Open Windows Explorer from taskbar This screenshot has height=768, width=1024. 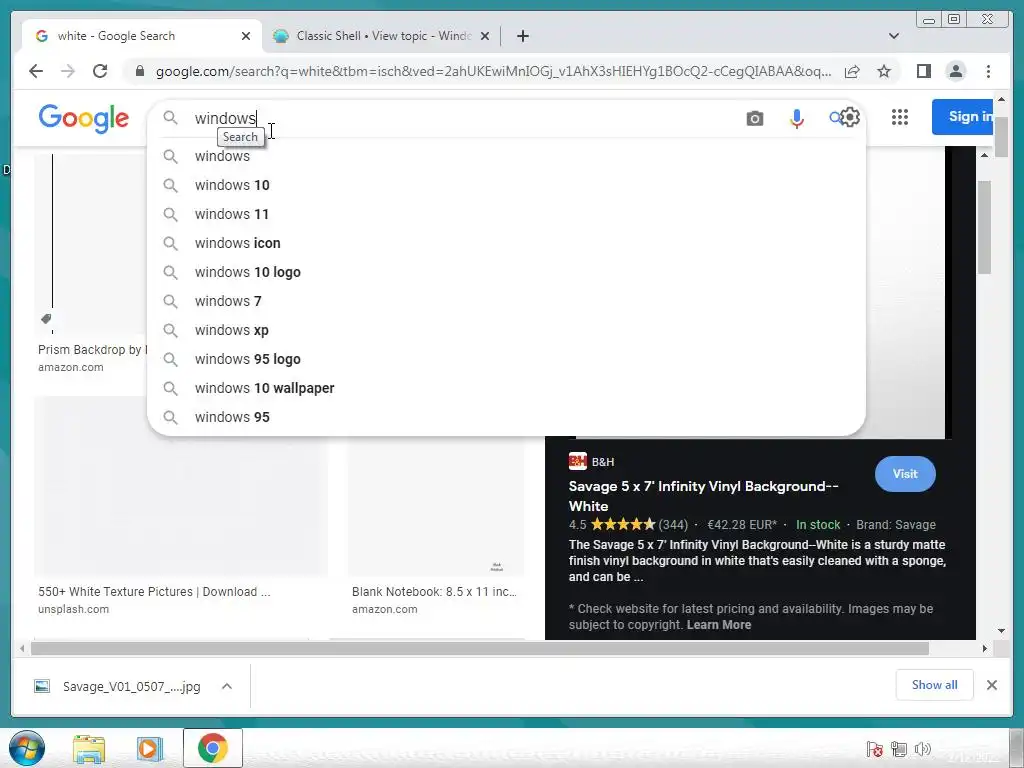pyautogui.click(x=89, y=748)
